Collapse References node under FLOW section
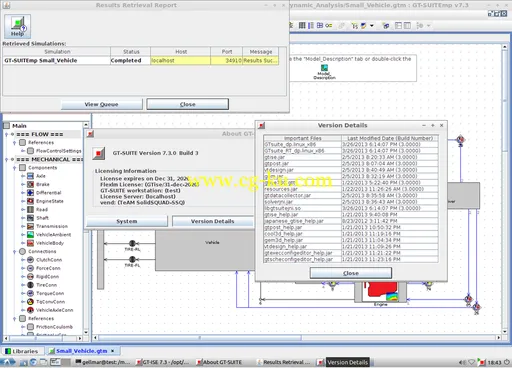The width and height of the screenshot is (512, 368). coord(14,143)
